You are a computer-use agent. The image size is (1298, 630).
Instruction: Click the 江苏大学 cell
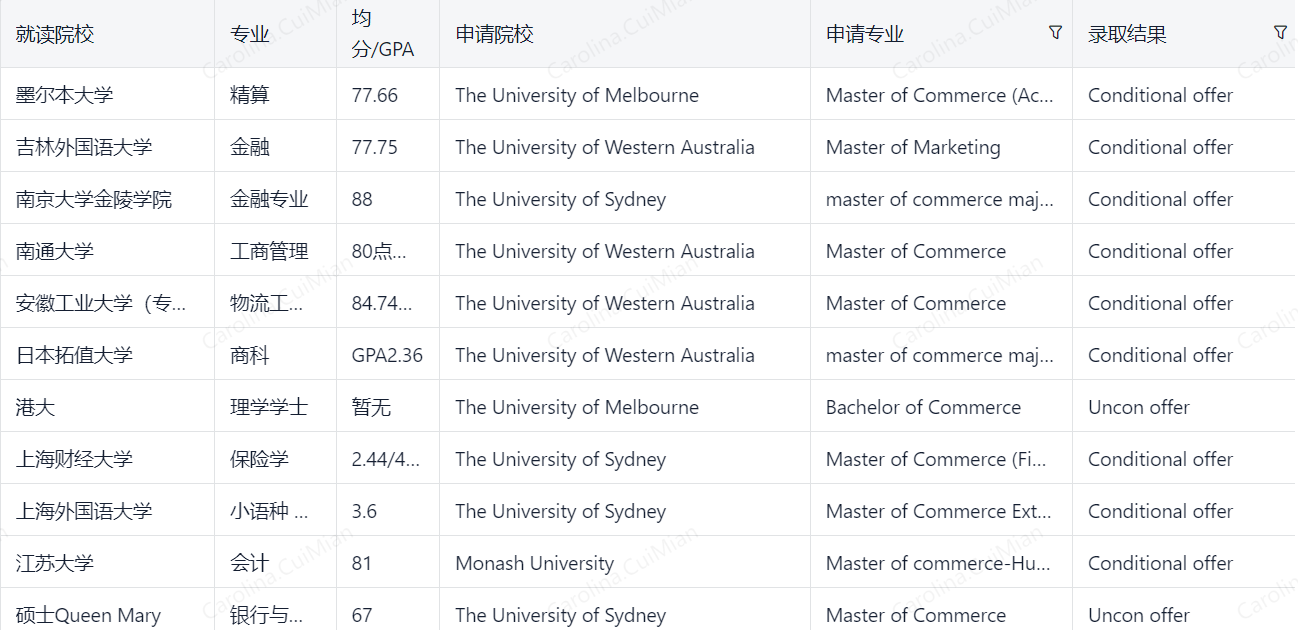55,563
